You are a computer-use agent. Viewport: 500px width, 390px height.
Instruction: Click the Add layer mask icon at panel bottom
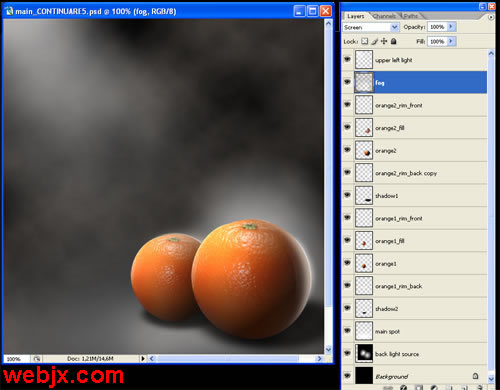[419, 387]
